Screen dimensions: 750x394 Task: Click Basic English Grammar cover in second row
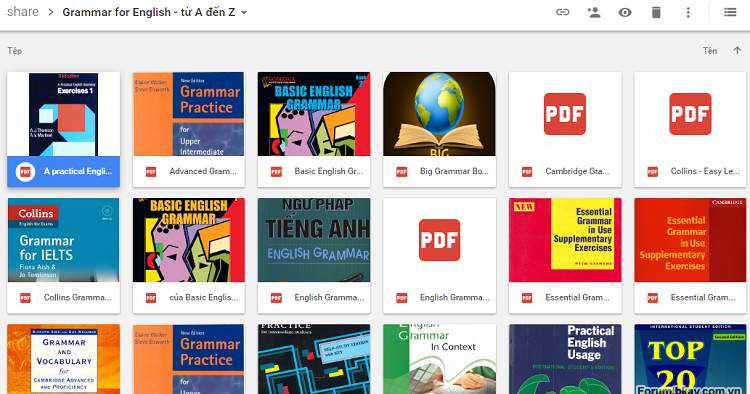point(188,240)
